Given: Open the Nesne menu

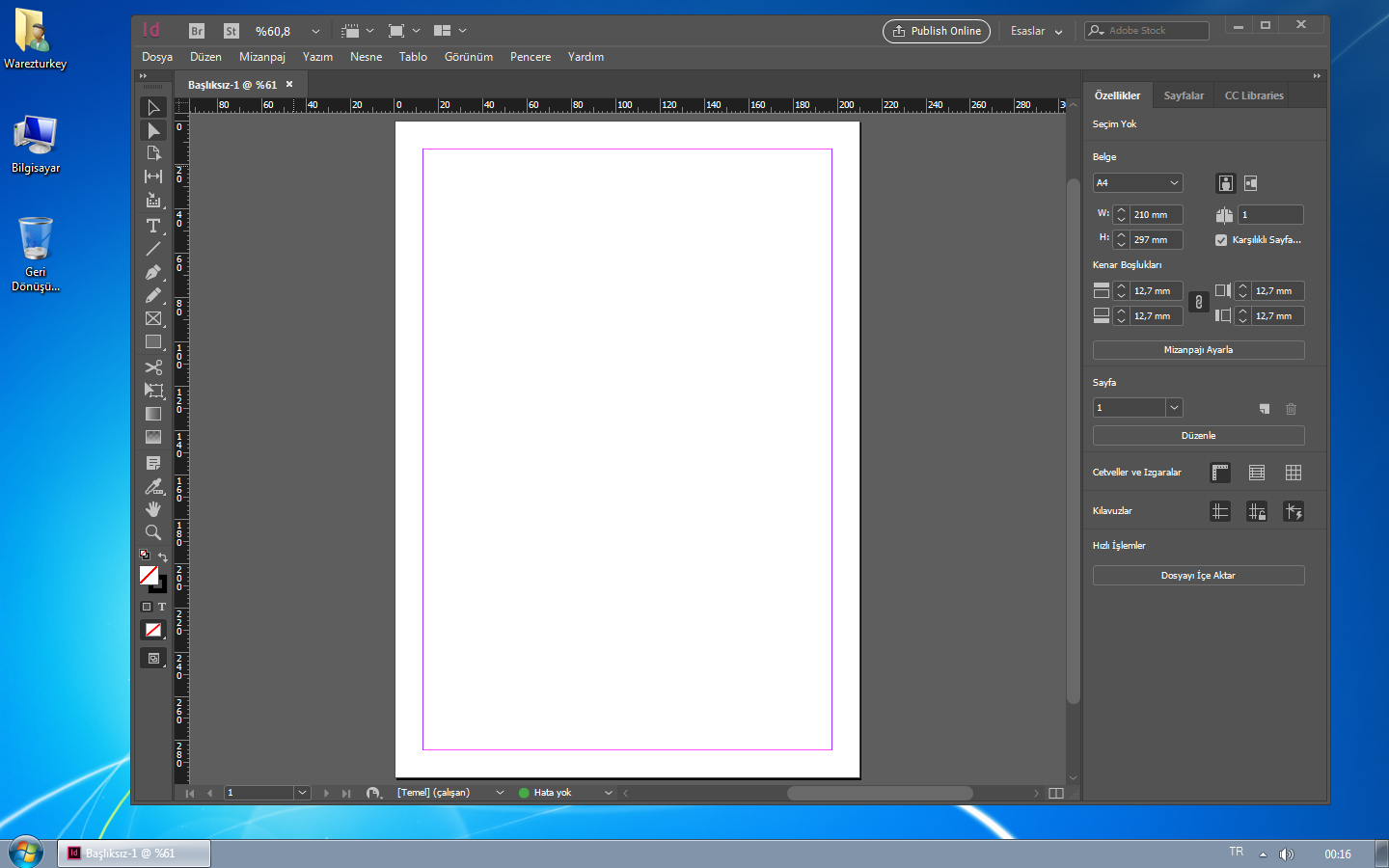Looking at the screenshot, I should pyautogui.click(x=366, y=57).
